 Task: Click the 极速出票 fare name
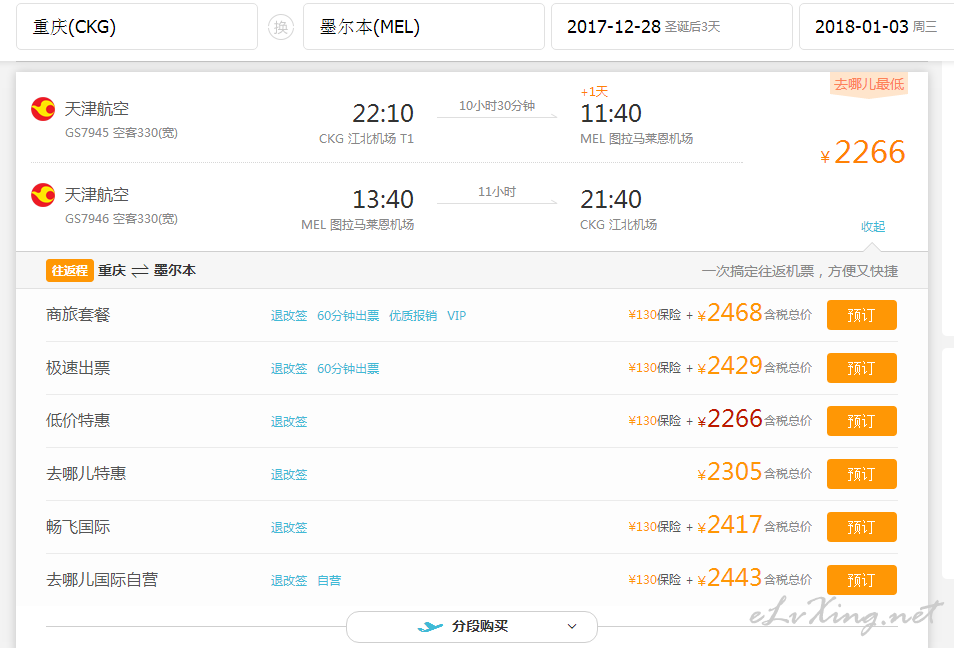click(78, 368)
